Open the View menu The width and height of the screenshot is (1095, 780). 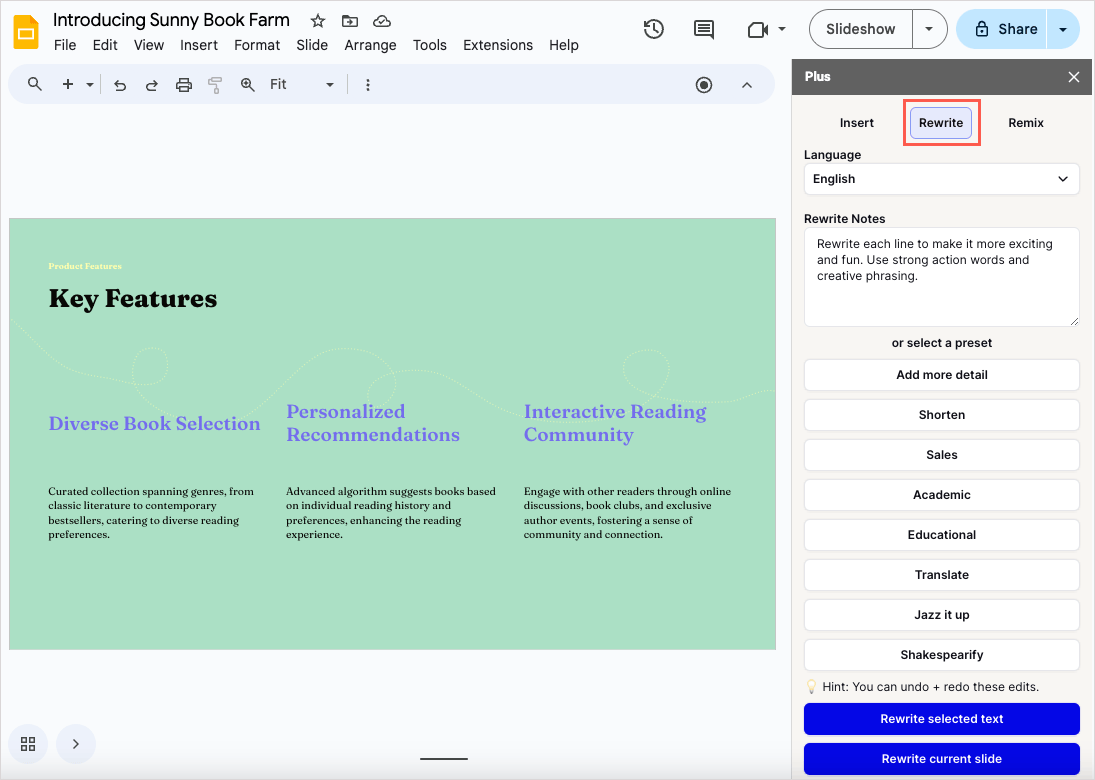pyautogui.click(x=149, y=45)
